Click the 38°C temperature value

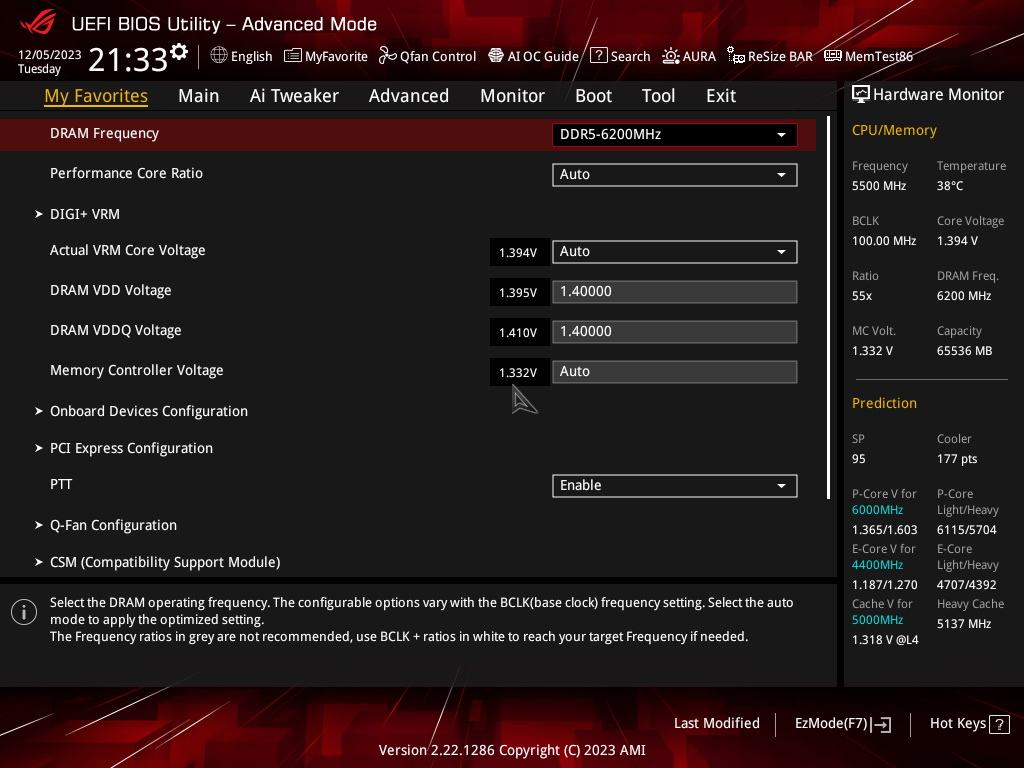[950, 185]
